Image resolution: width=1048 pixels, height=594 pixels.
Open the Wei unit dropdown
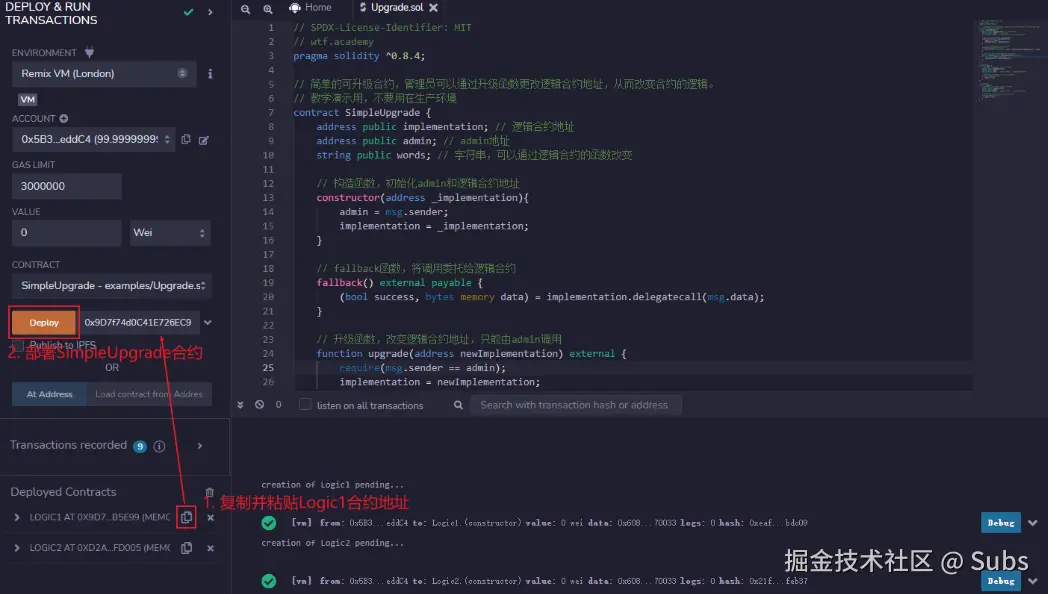pyautogui.click(x=170, y=233)
